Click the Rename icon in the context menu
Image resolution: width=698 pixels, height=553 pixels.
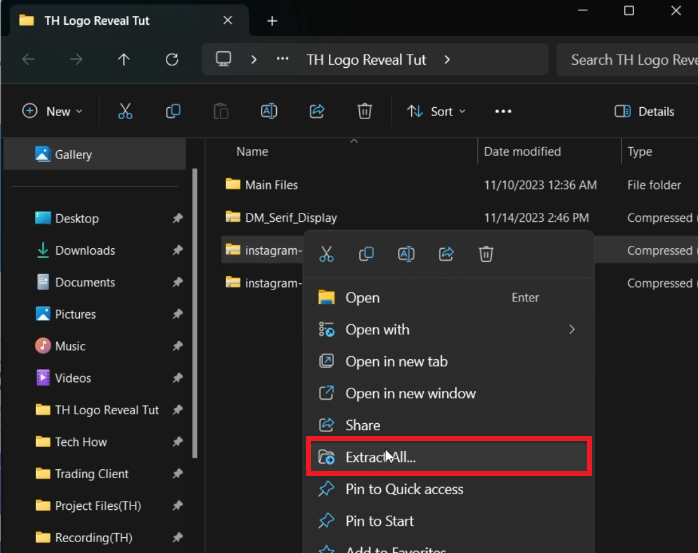tap(406, 254)
